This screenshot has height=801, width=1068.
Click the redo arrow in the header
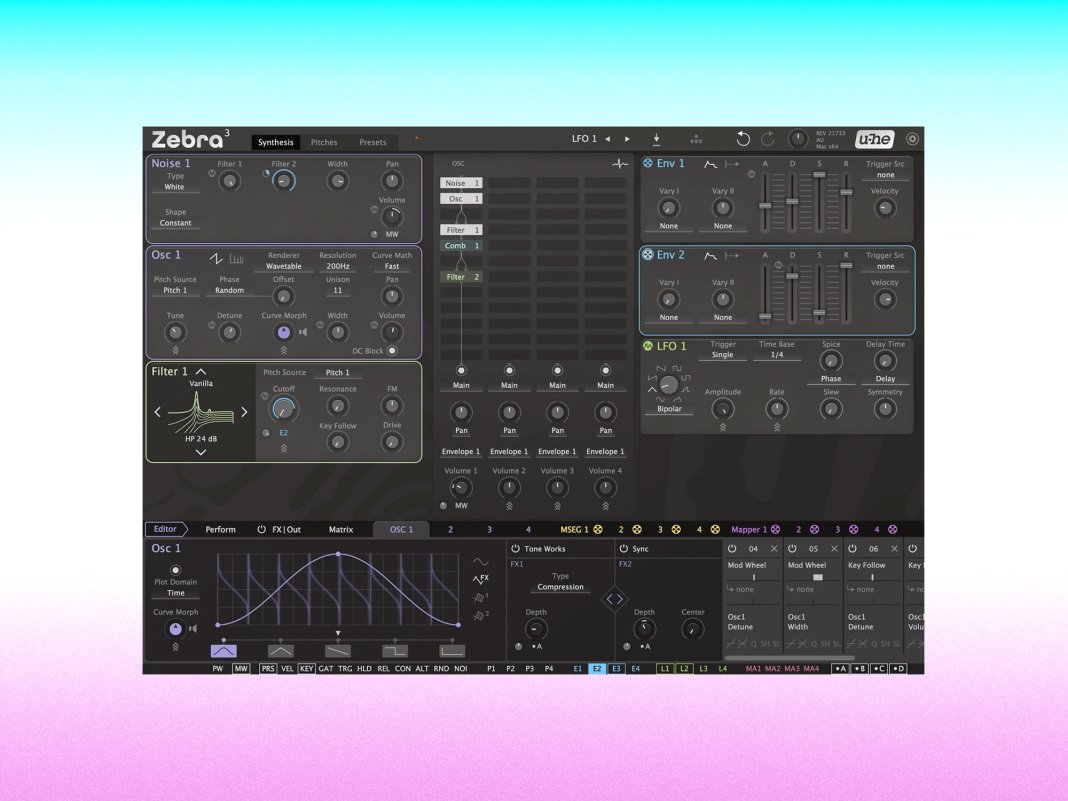pyautogui.click(x=767, y=139)
